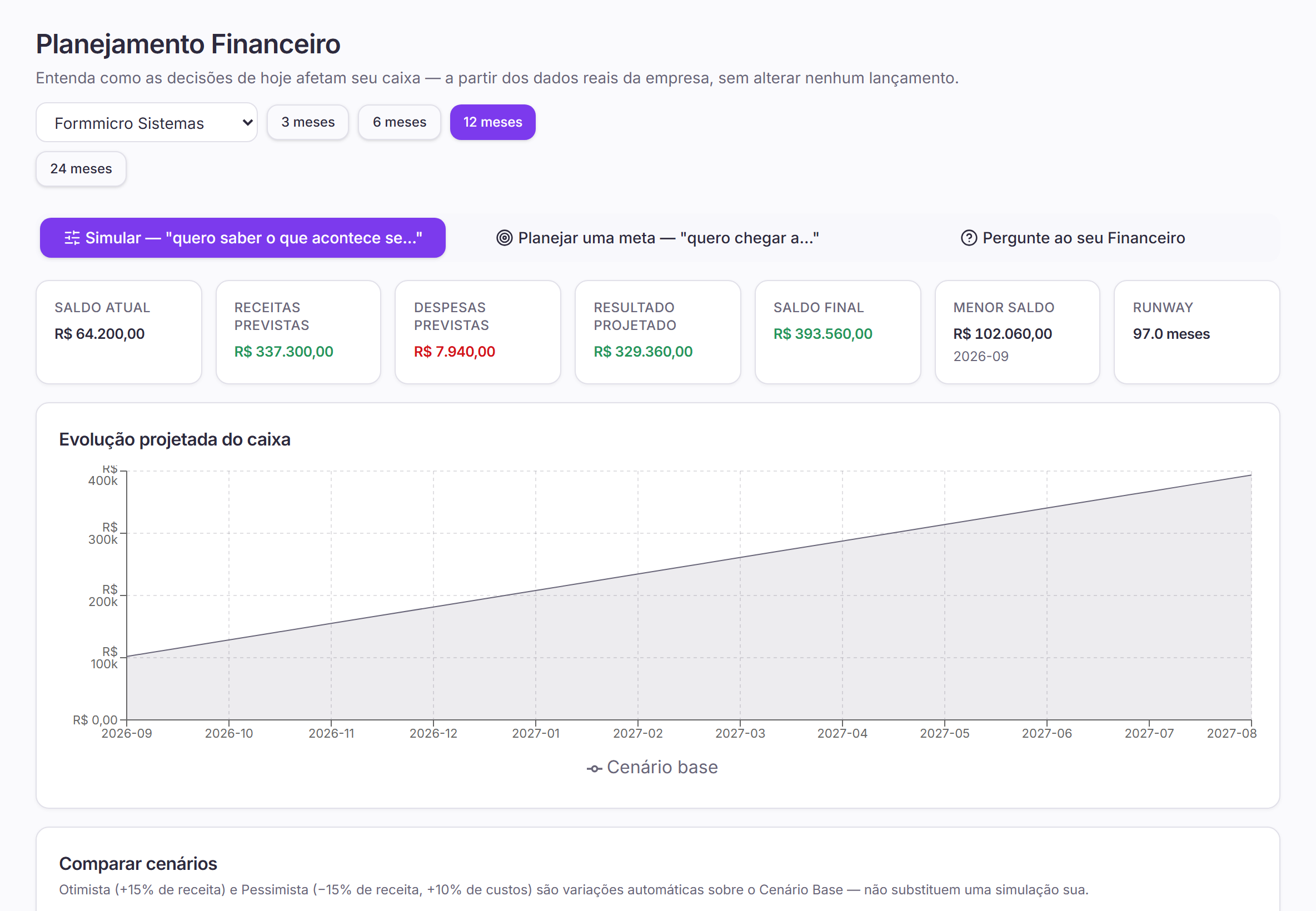Click the target icon beside Planejar uma meta
Viewport: 1316px width, 911px height.
coord(504,237)
